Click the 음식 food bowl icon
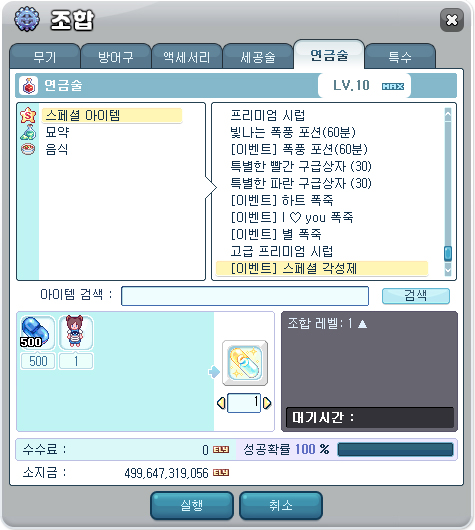 [28, 149]
